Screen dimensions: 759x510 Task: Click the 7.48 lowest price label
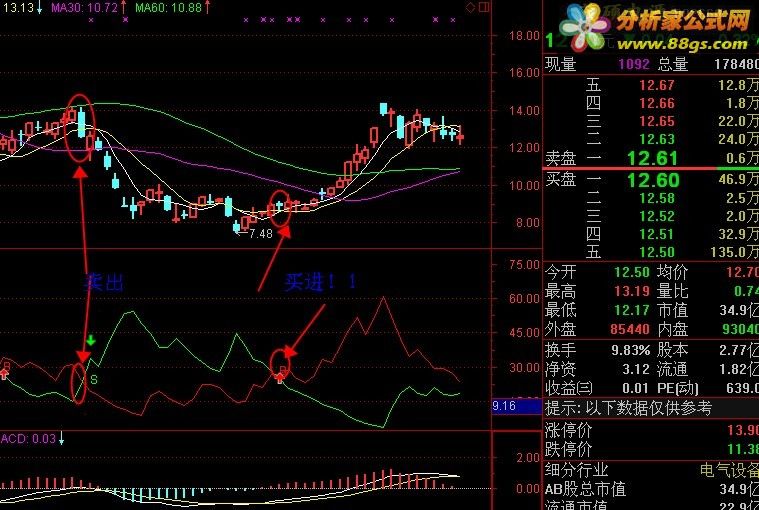261,234
